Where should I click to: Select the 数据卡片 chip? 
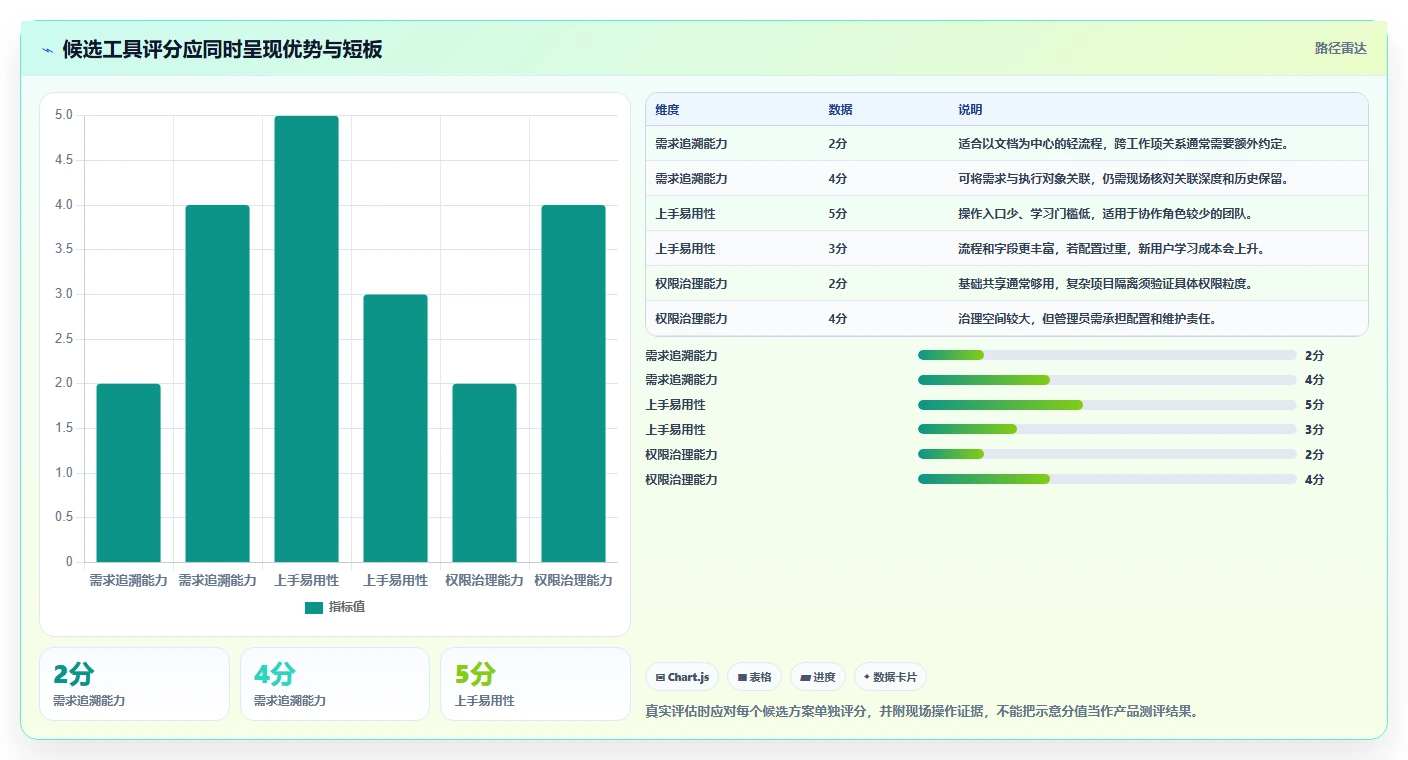pos(890,677)
